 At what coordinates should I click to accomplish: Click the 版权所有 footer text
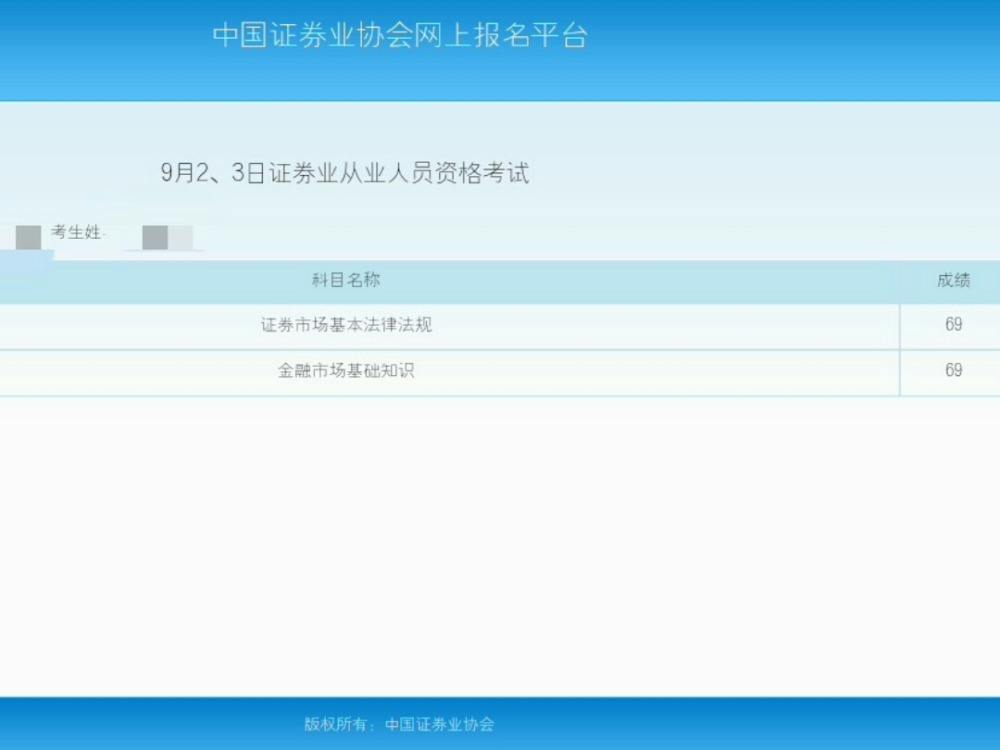point(335,725)
